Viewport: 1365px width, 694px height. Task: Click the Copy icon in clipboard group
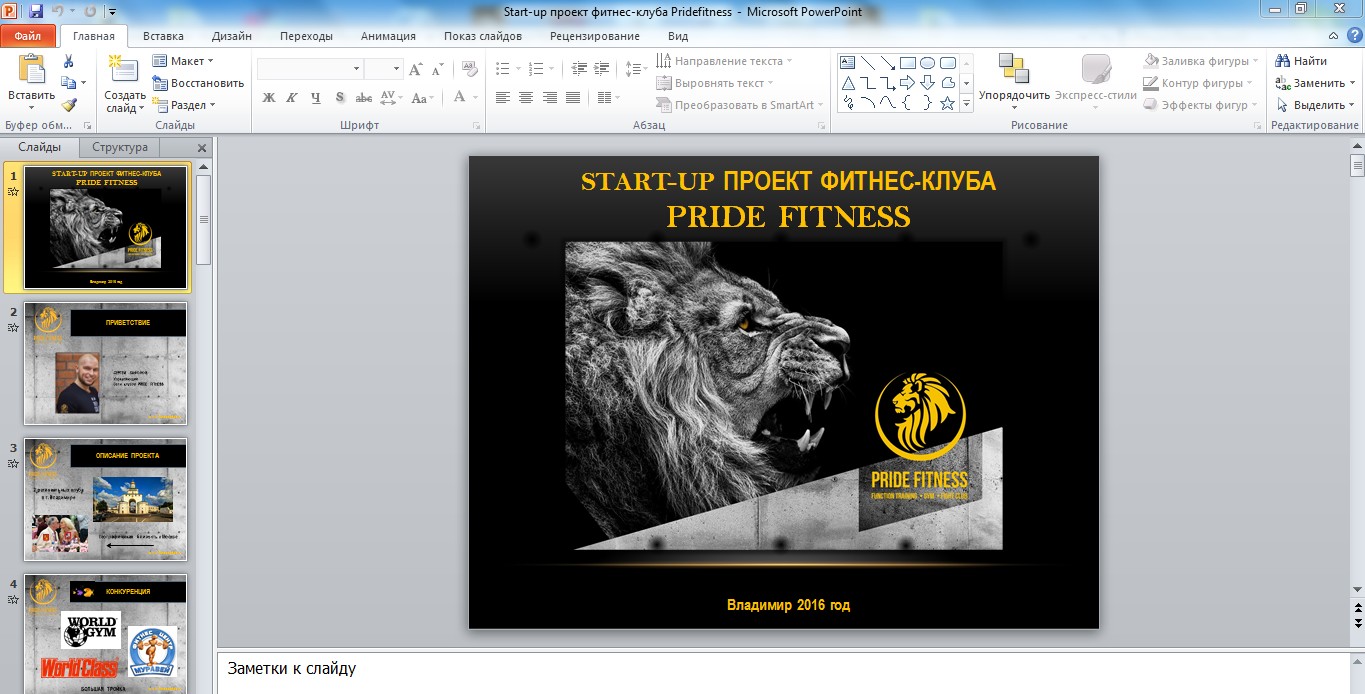[x=69, y=82]
